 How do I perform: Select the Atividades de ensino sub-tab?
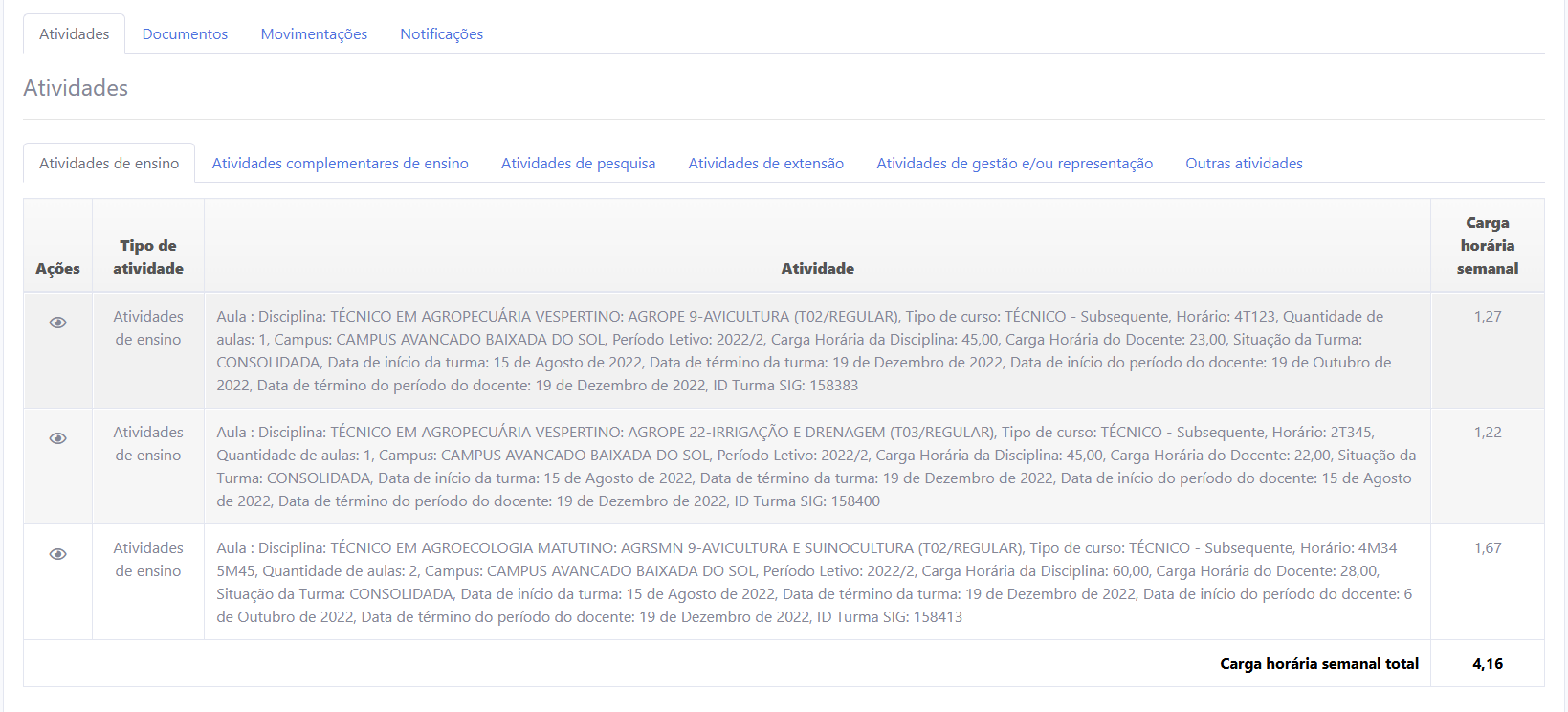click(x=109, y=164)
